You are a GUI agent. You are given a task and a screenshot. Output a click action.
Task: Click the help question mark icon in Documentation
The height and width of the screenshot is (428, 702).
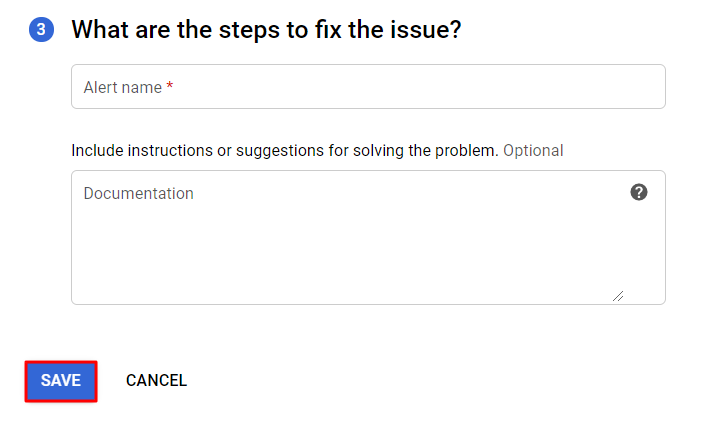[639, 192]
